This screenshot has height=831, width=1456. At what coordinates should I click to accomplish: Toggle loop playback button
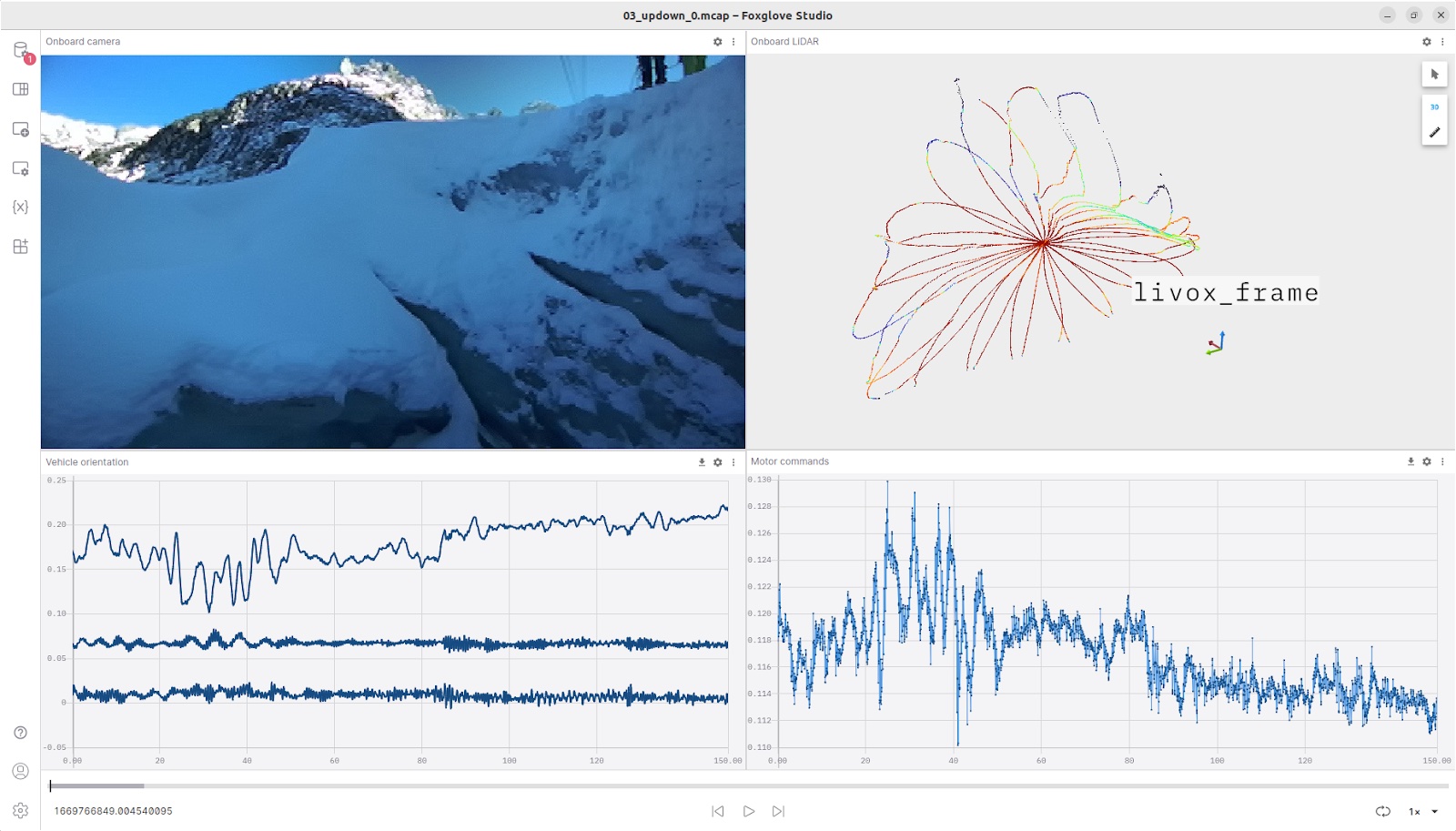click(1382, 811)
